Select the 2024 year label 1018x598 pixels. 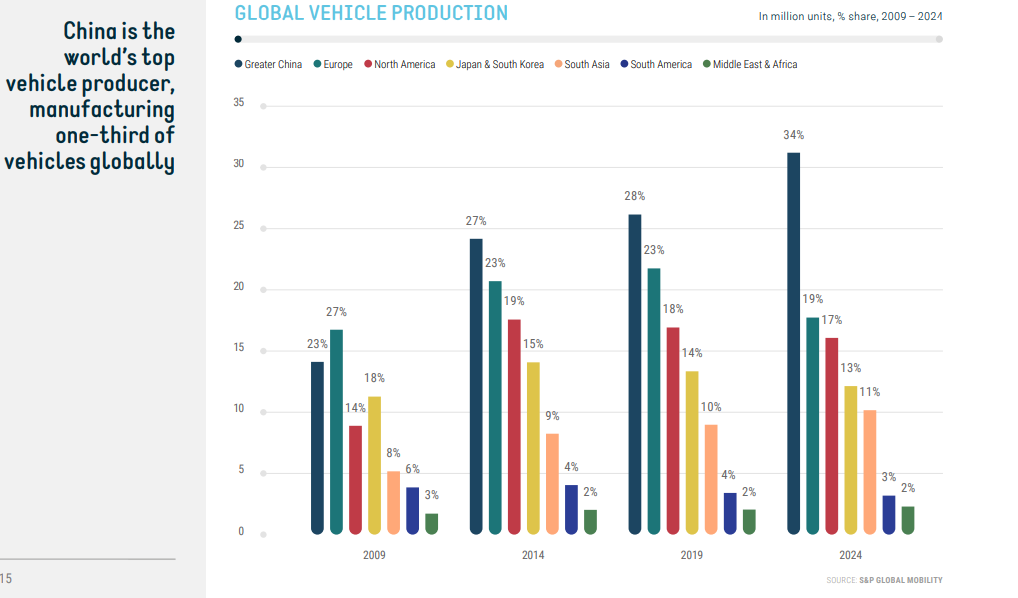[x=850, y=555]
